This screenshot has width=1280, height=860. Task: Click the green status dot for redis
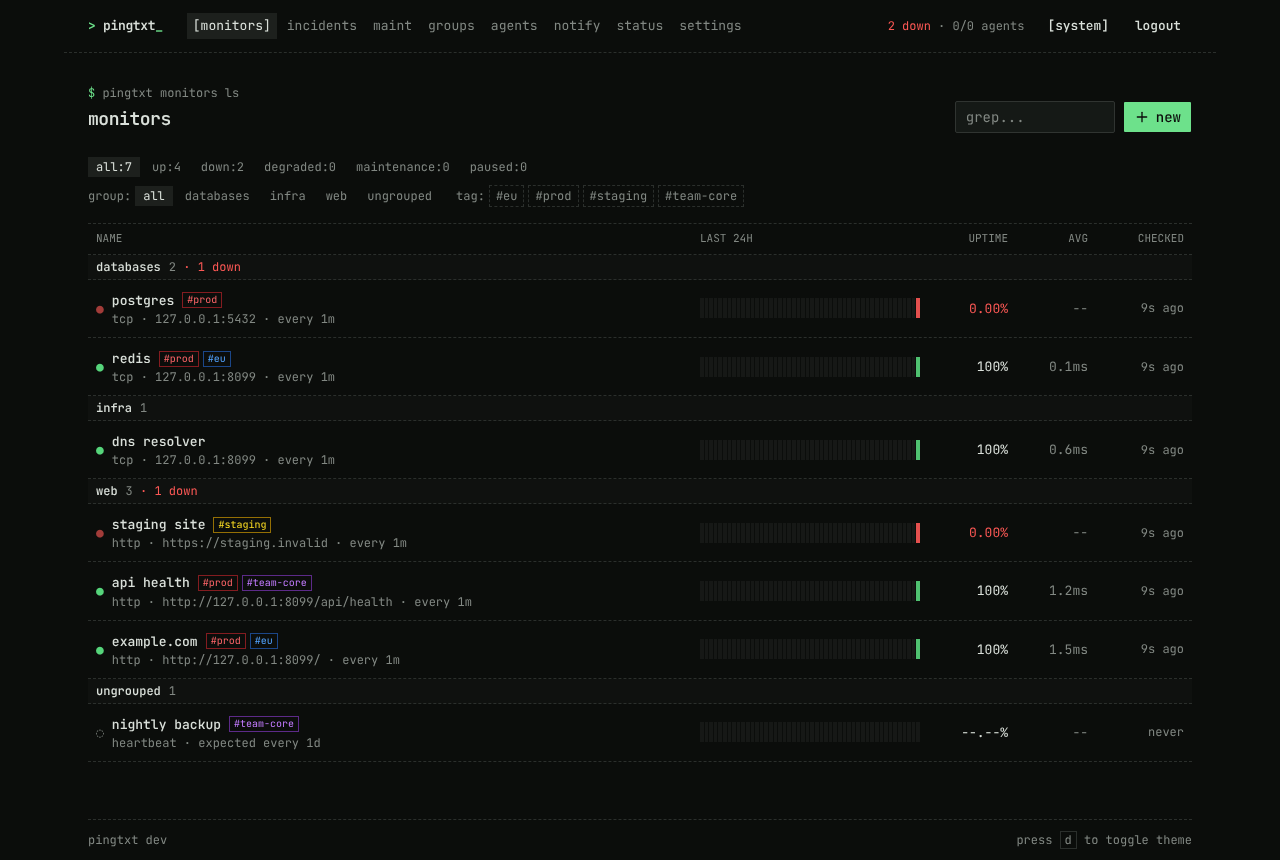100,367
